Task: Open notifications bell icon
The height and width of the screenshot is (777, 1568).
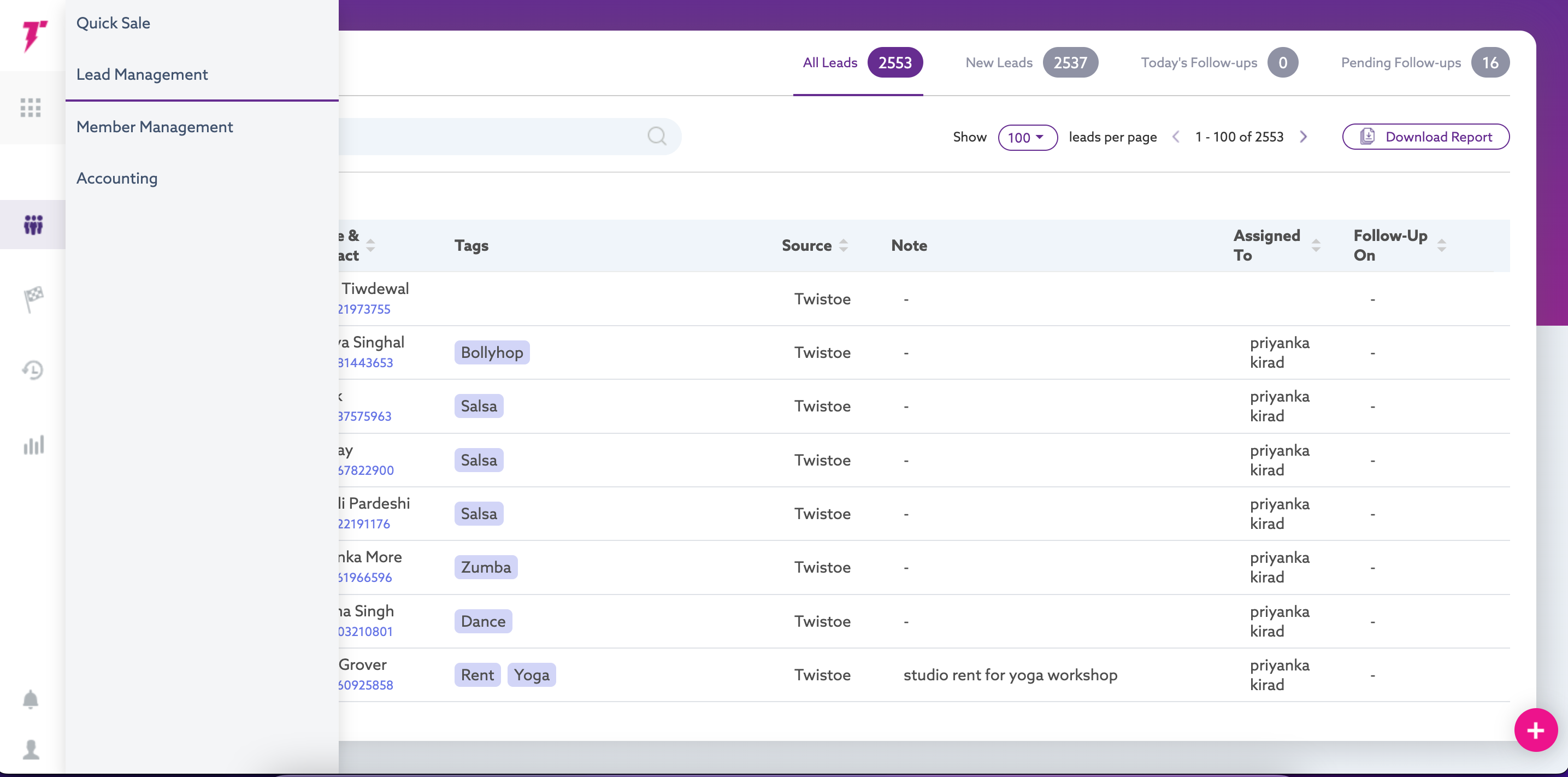Action: click(31, 699)
